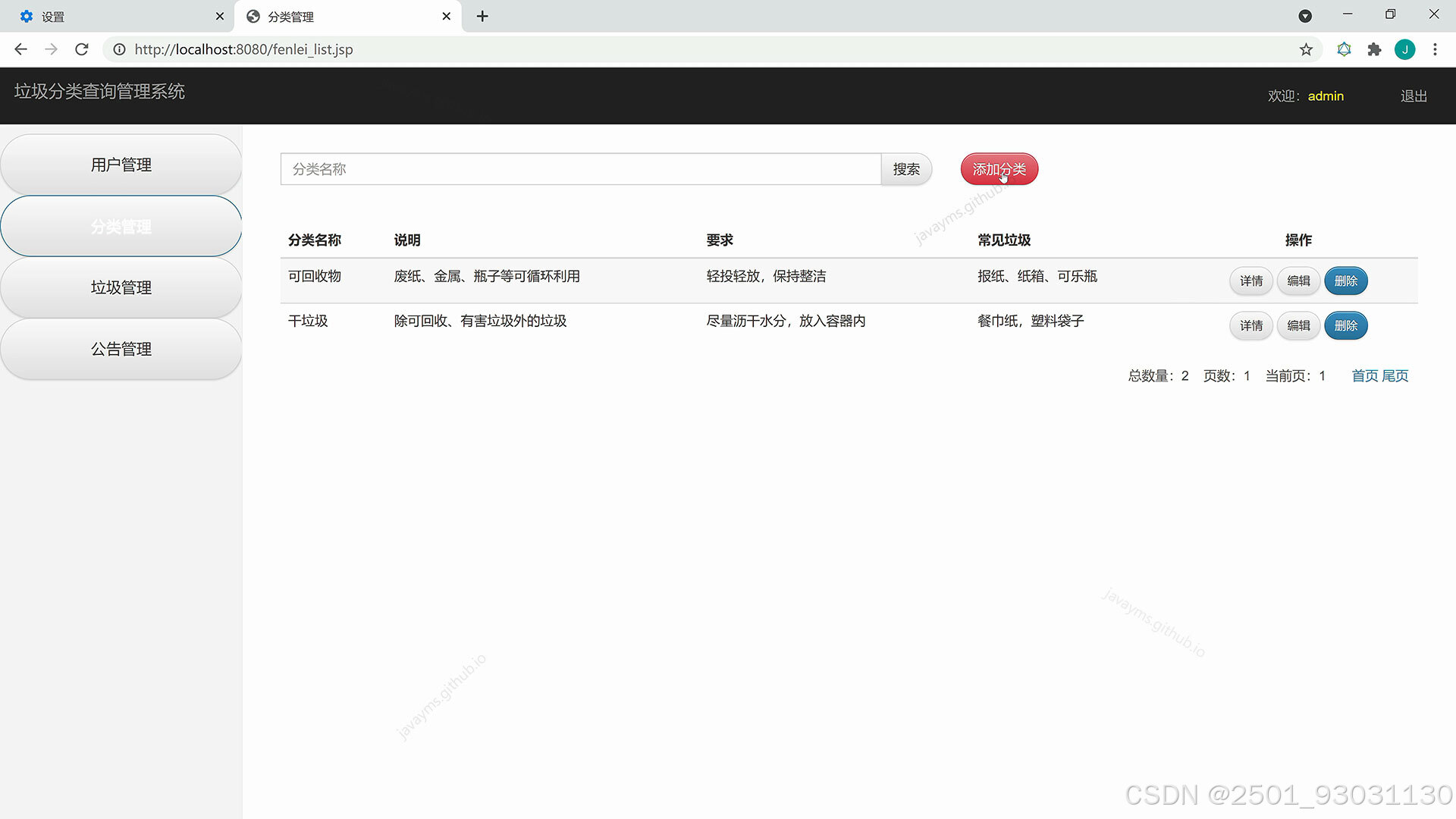View 详情 for 干垃圾
Screen dimensions: 1456x819
coord(1251,325)
